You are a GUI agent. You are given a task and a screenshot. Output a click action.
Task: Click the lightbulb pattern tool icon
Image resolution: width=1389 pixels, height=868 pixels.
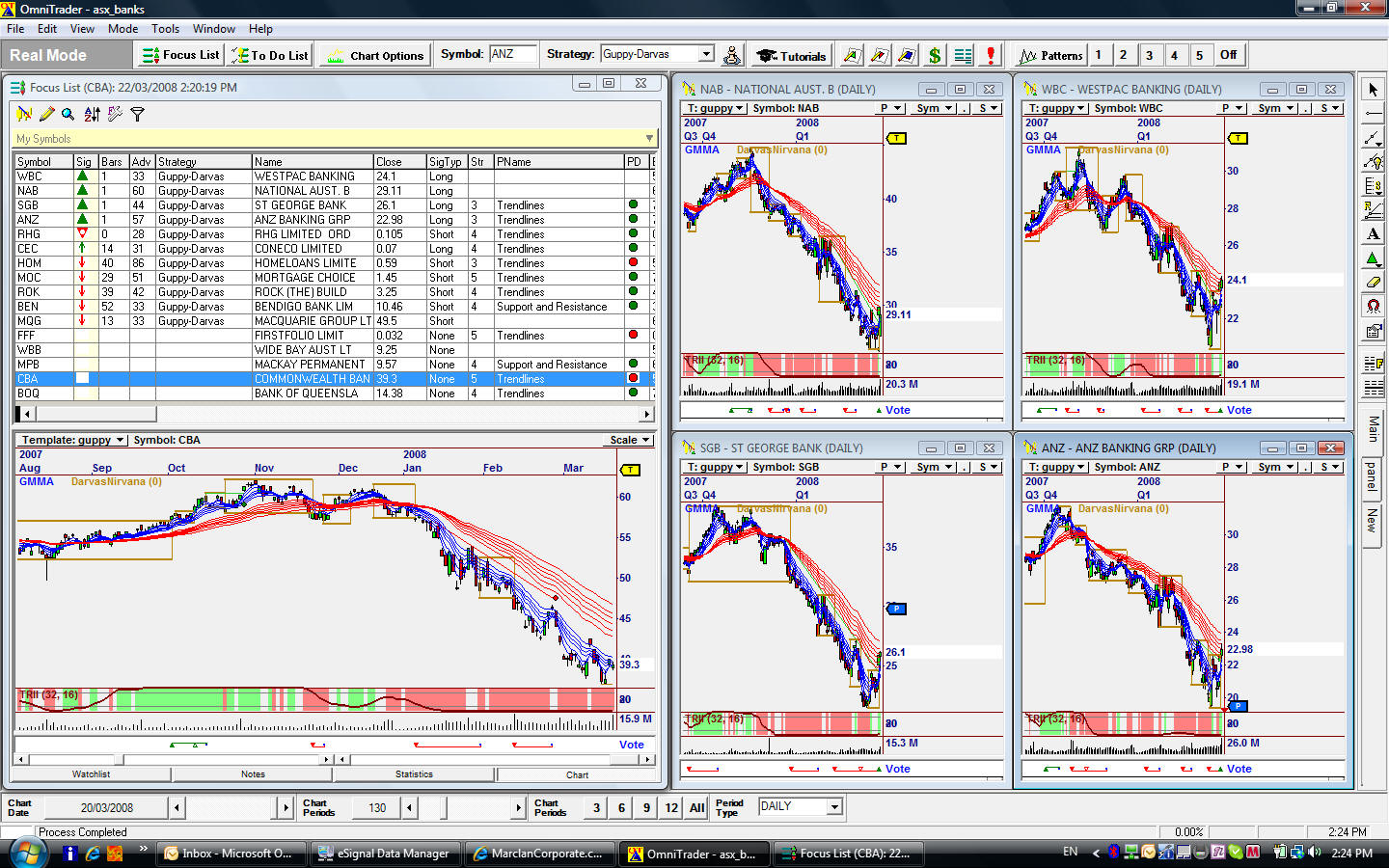tap(1373, 161)
